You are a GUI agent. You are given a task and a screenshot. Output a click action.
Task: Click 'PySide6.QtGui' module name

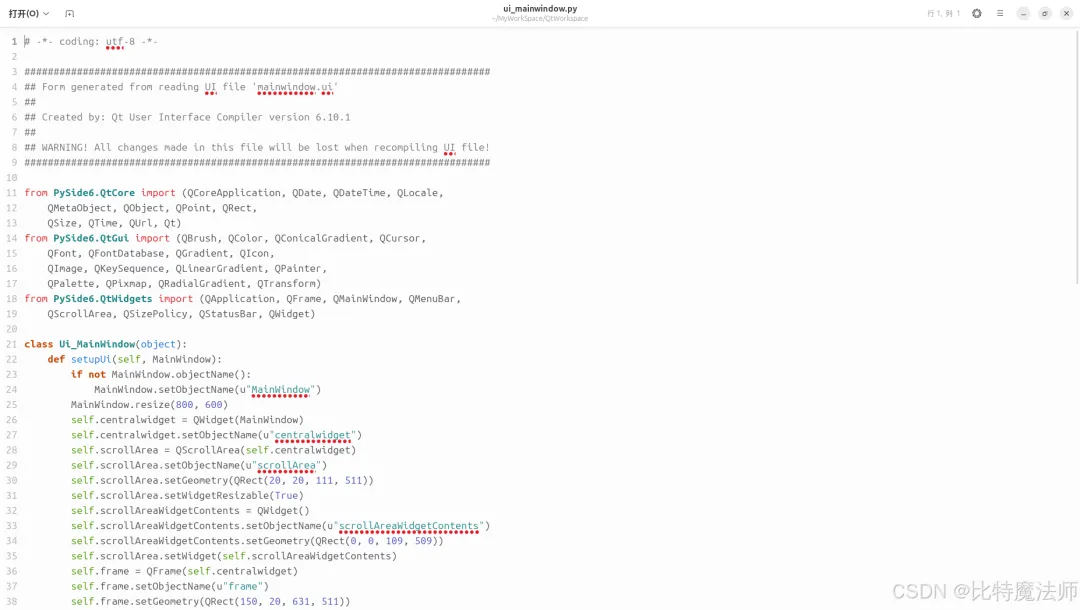91,238
